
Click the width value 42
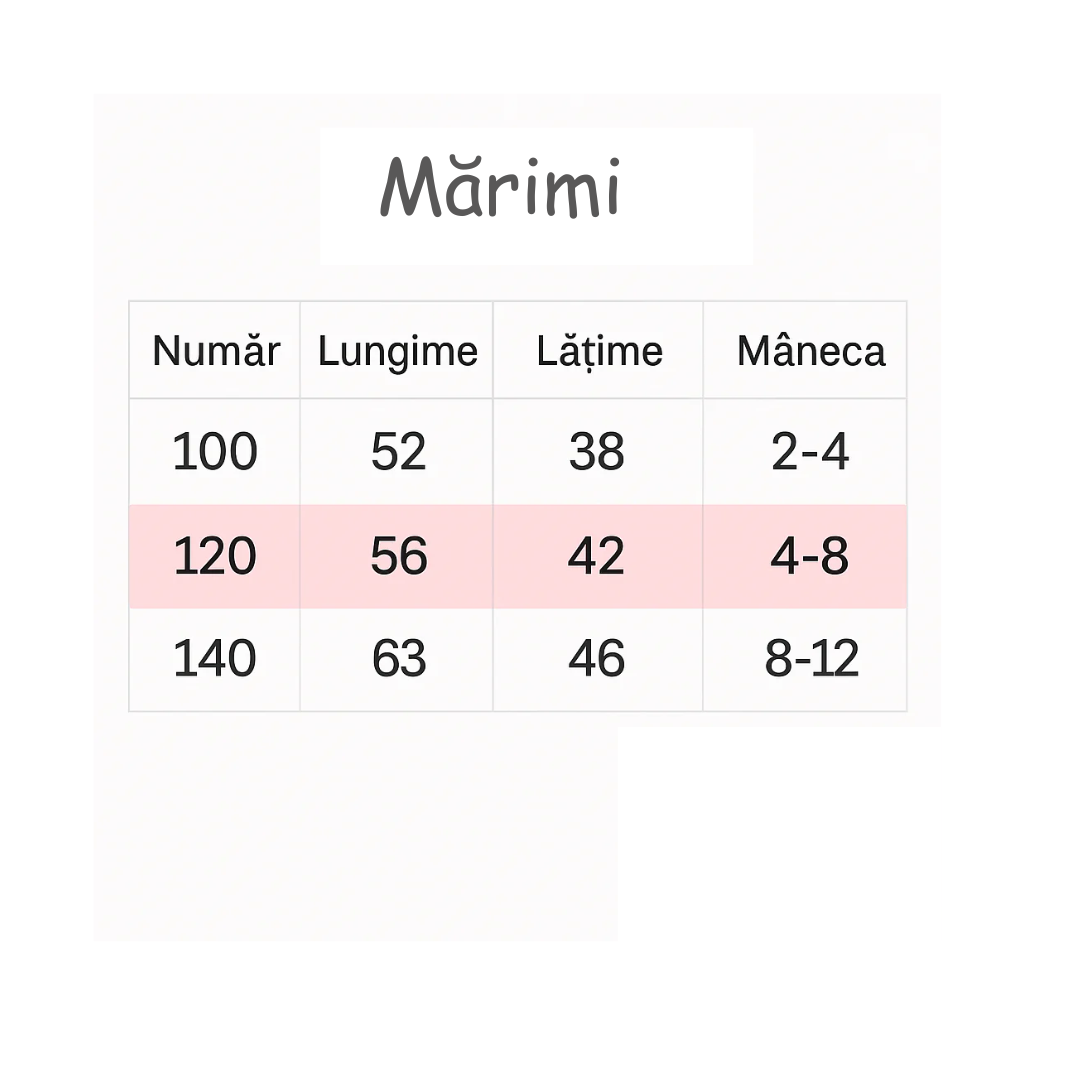[596, 556]
